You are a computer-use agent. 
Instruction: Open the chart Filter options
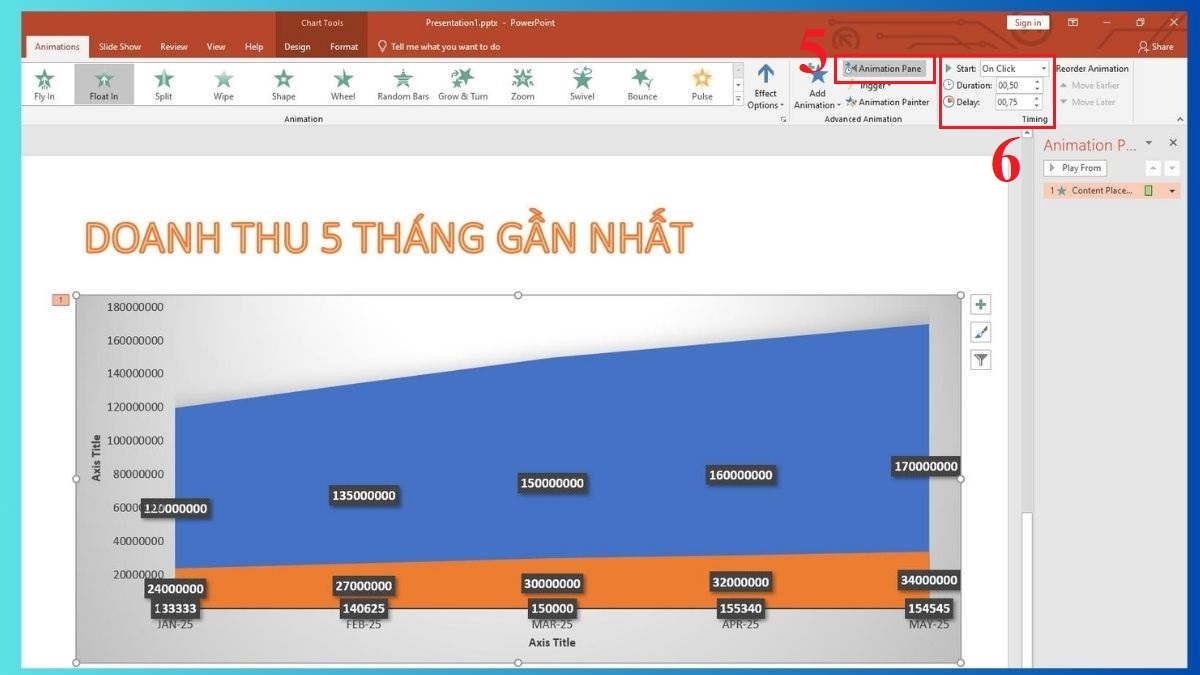pyautogui.click(x=980, y=359)
